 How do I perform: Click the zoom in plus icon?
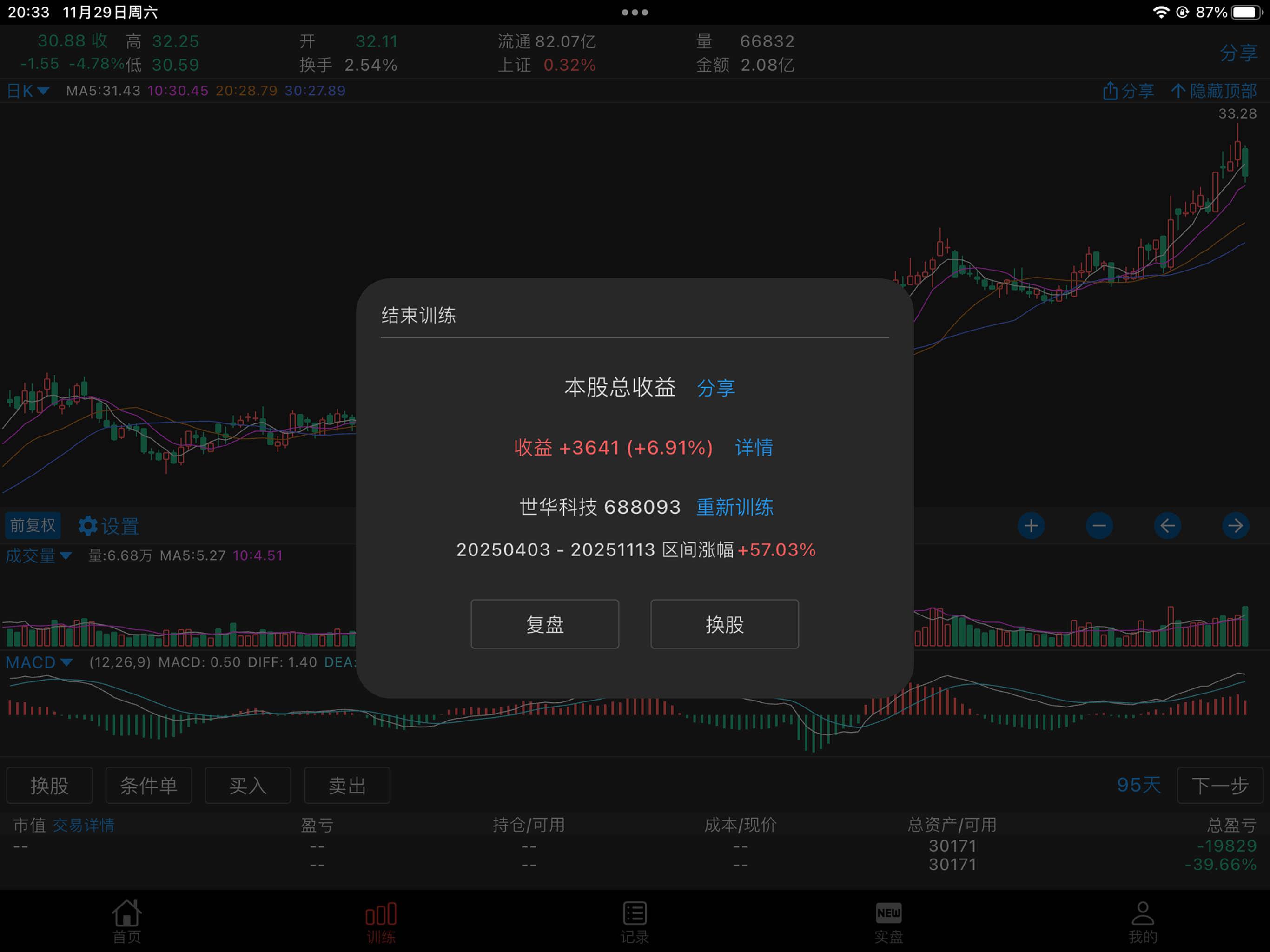click(x=1031, y=525)
